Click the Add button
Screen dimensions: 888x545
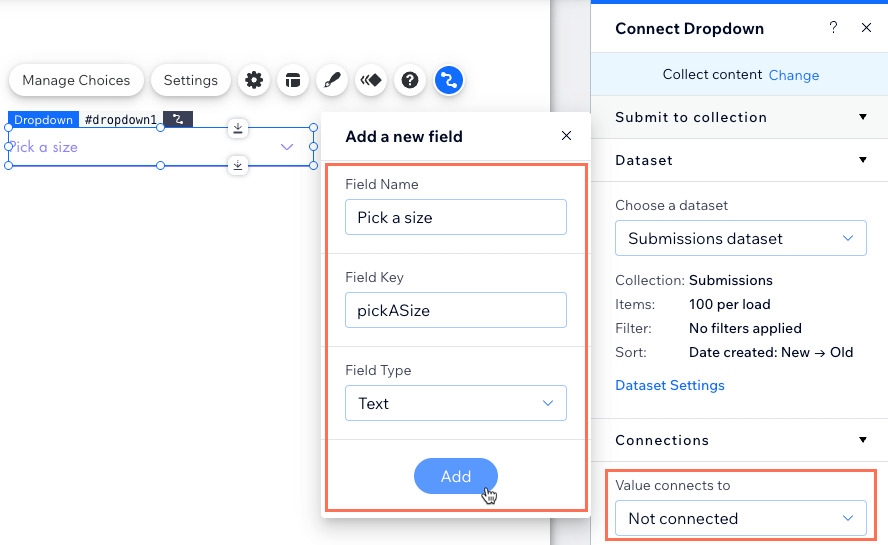(x=456, y=476)
